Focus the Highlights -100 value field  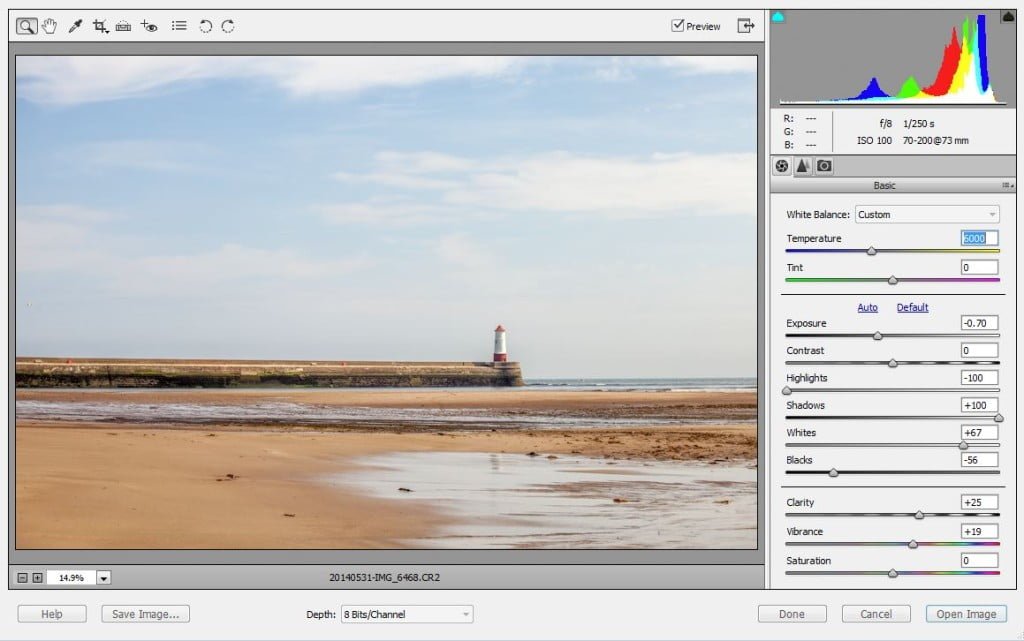[980, 378]
